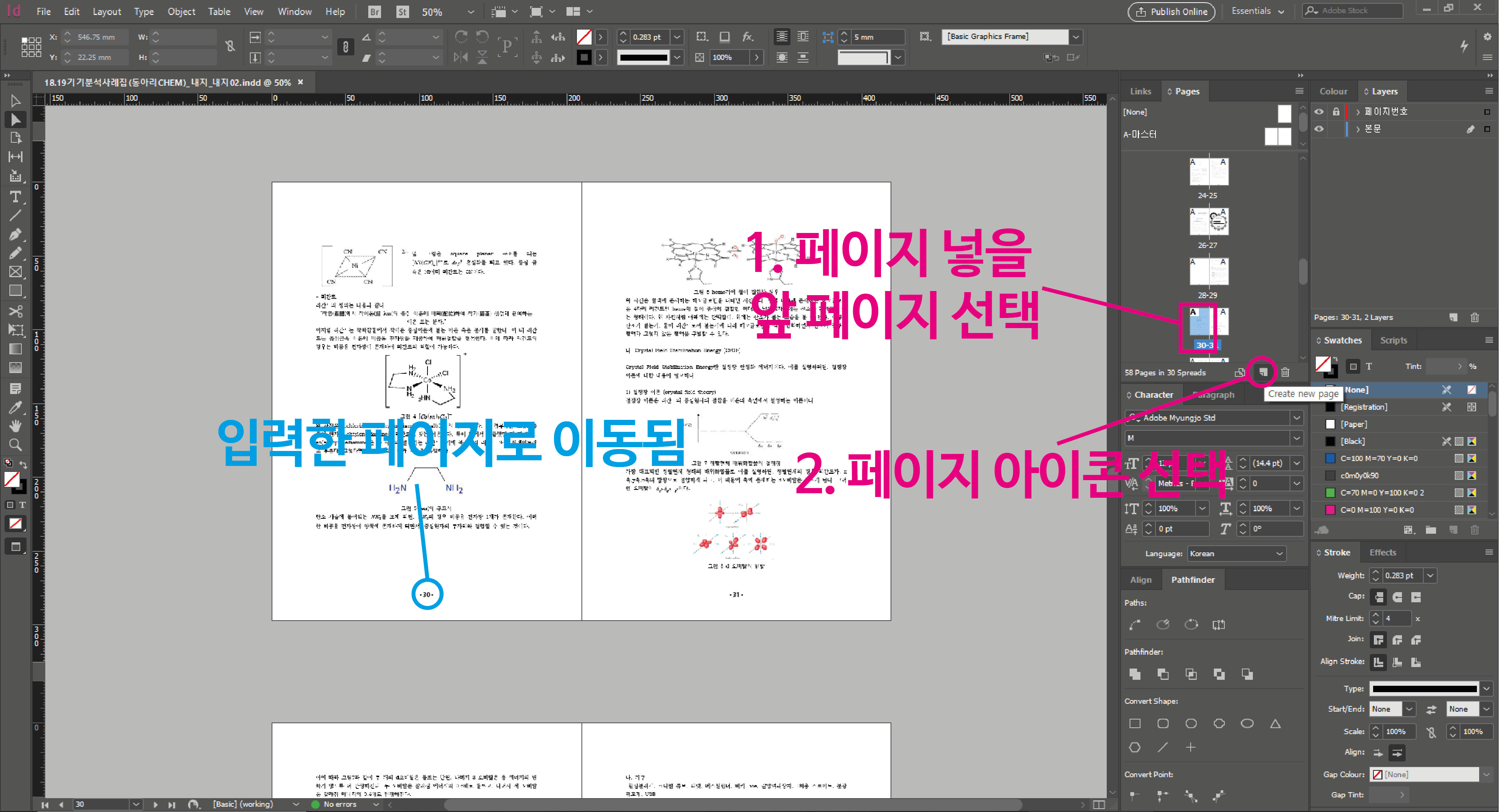
Task: Toggle constrain width and height proportions
Action: 230,46
